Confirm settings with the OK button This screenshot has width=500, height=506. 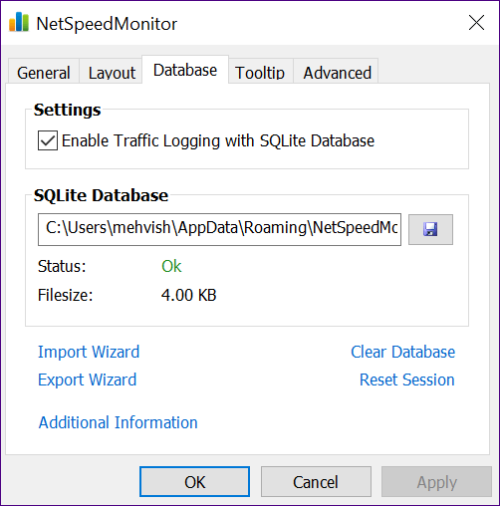coord(195,482)
